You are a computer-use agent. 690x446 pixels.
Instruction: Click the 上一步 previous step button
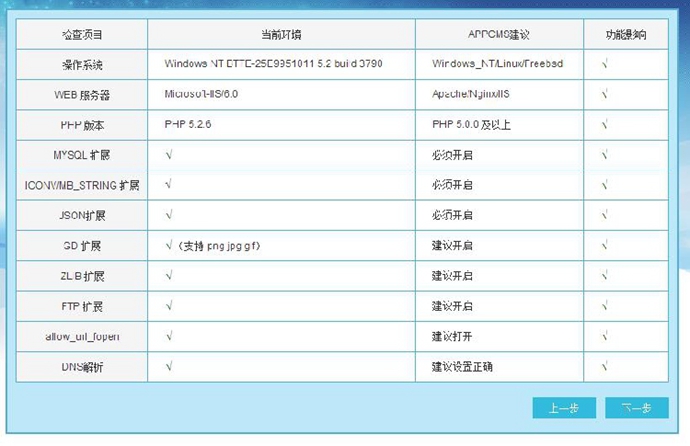tap(564, 408)
